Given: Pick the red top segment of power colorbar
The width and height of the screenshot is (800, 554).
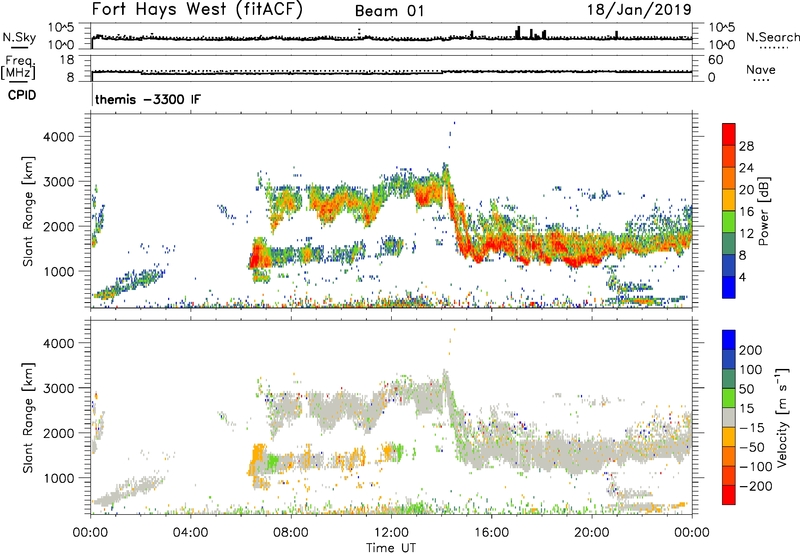Looking at the screenshot, I should (729, 135).
